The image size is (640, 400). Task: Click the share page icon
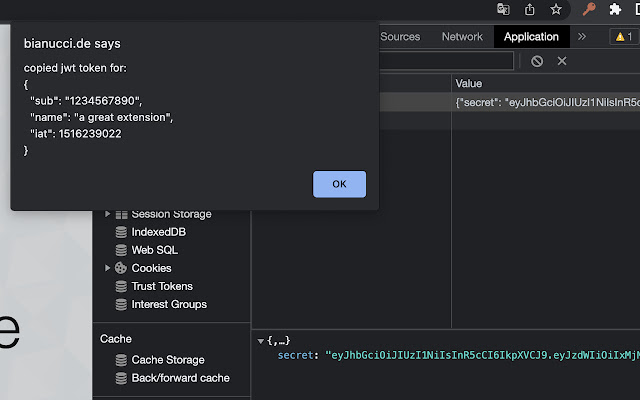pyautogui.click(x=530, y=9)
